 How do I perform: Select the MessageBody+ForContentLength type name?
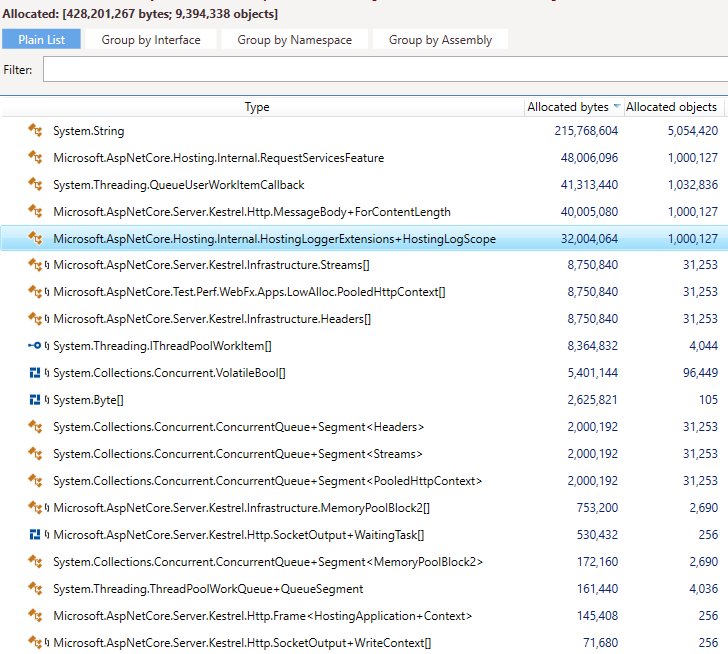[252, 212]
